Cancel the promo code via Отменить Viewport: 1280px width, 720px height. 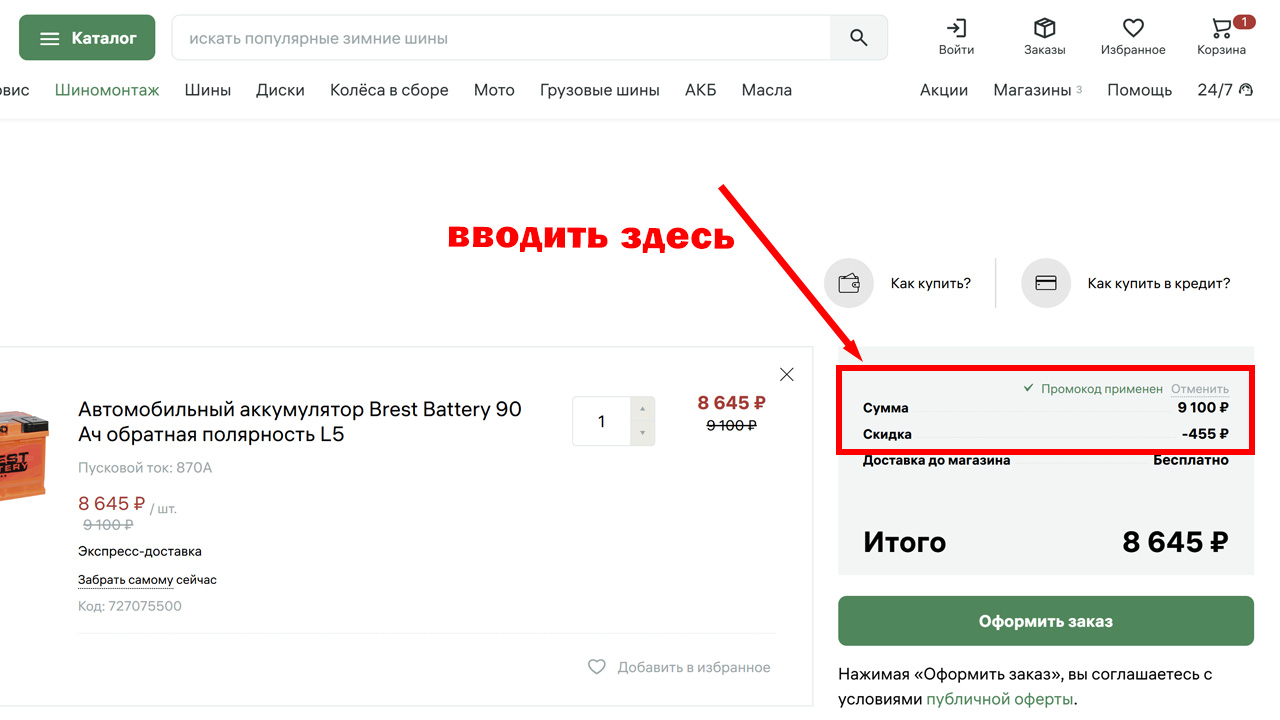click(1200, 389)
